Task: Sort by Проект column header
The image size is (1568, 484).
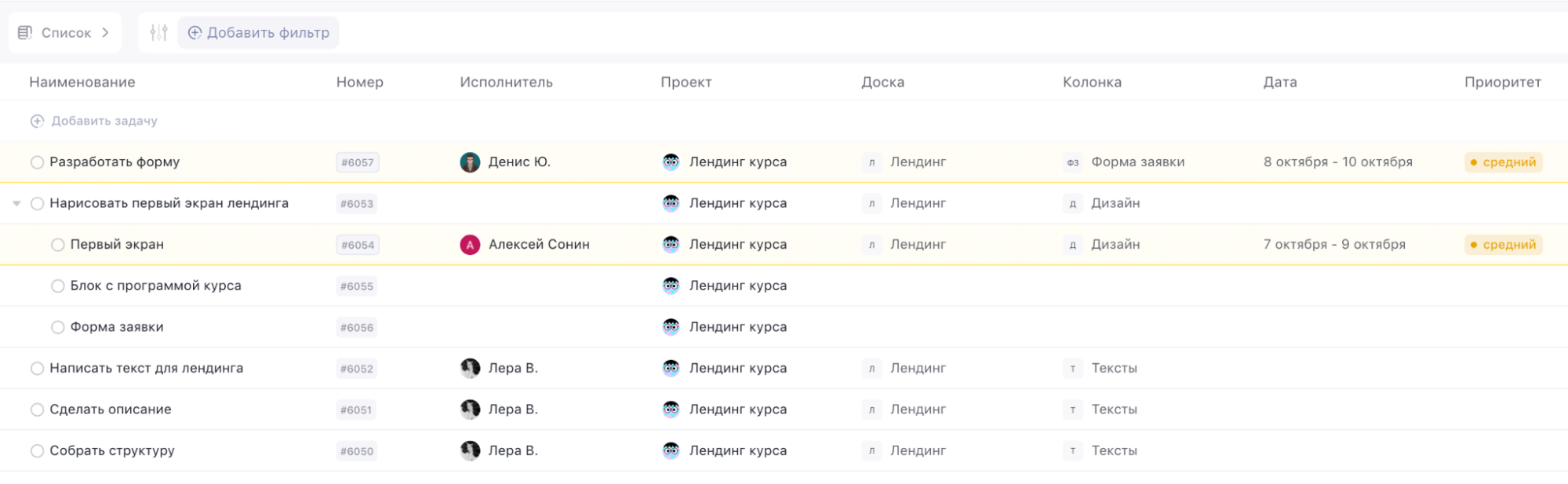Action: point(686,82)
